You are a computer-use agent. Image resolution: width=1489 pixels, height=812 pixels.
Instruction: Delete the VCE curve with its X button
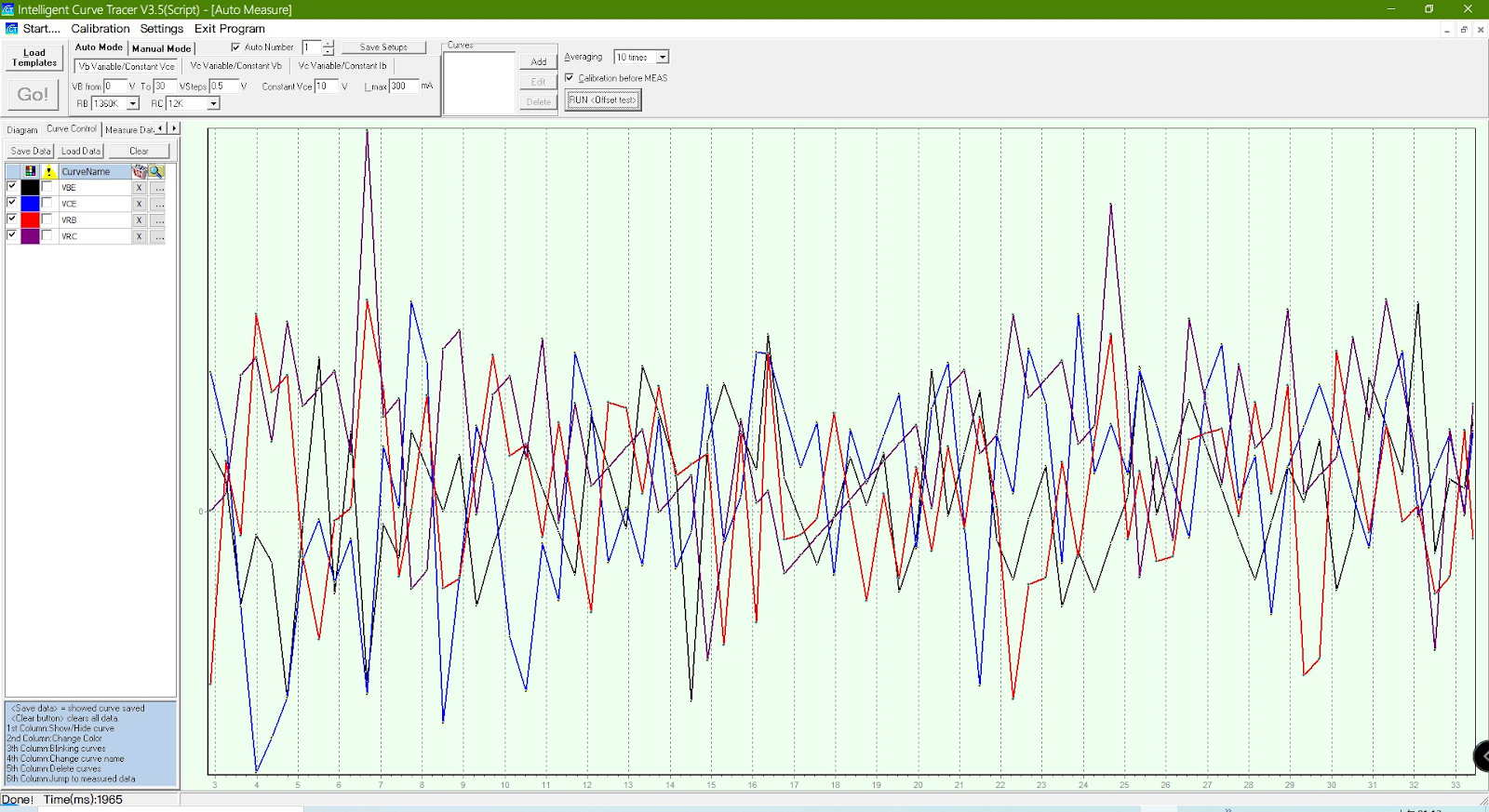140,204
